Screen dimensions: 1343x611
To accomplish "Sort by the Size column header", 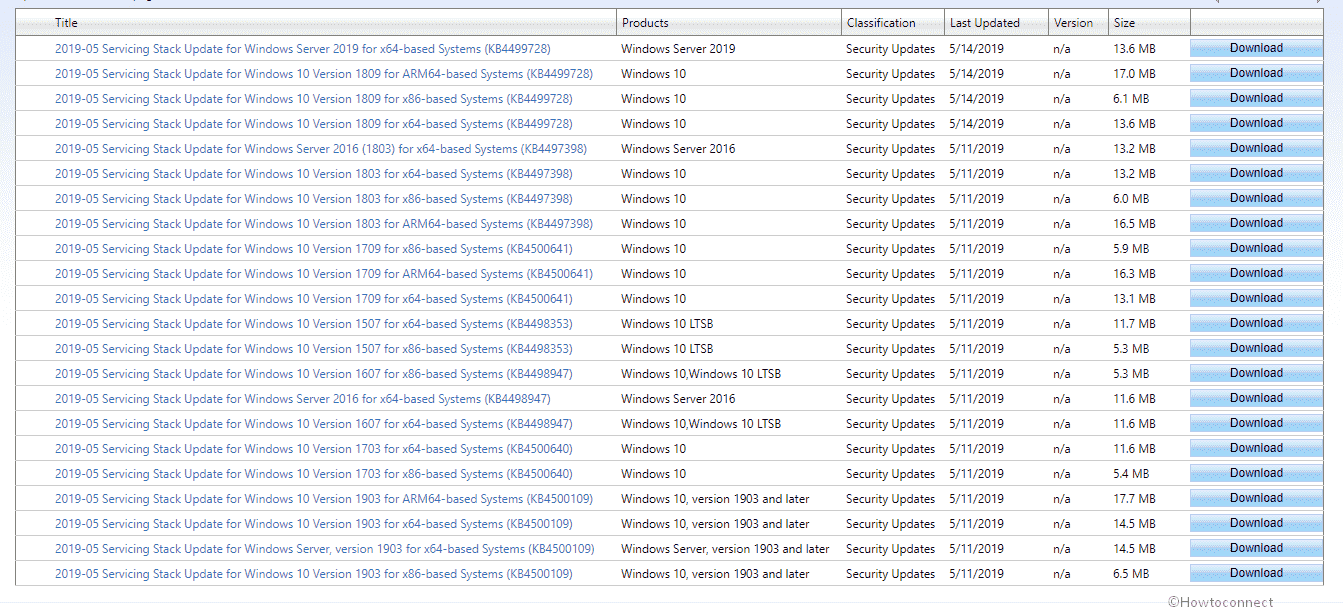I will pyautogui.click(x=1124, y=23).
